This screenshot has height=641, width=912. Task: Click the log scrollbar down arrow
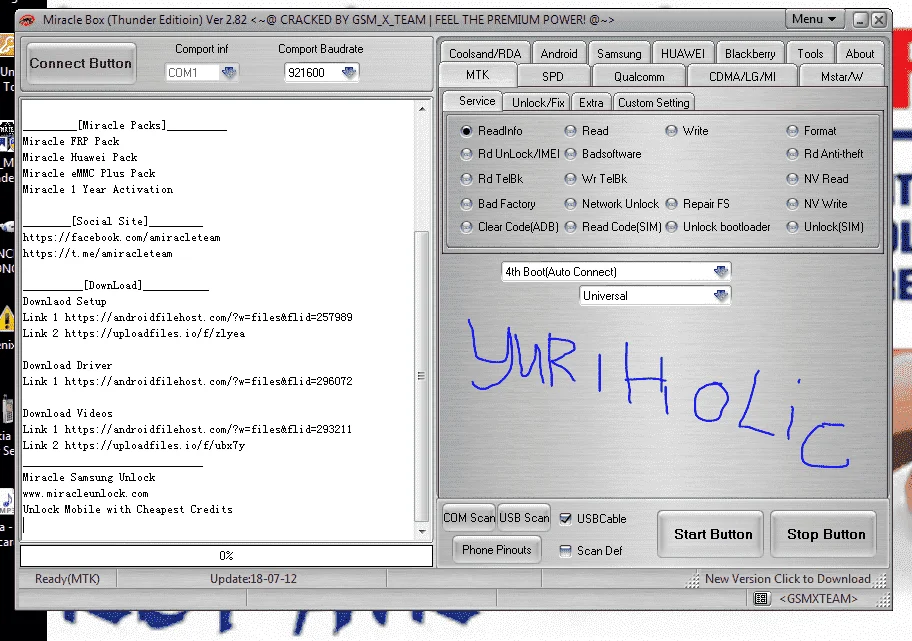point(422,532)
